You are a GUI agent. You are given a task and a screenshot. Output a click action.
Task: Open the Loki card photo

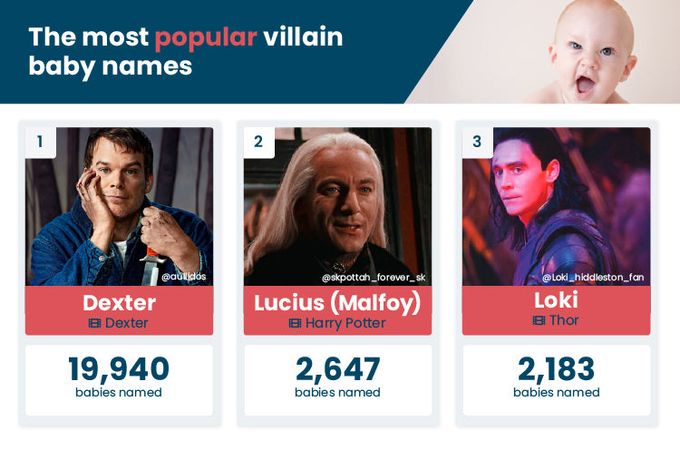pos(556,205)
